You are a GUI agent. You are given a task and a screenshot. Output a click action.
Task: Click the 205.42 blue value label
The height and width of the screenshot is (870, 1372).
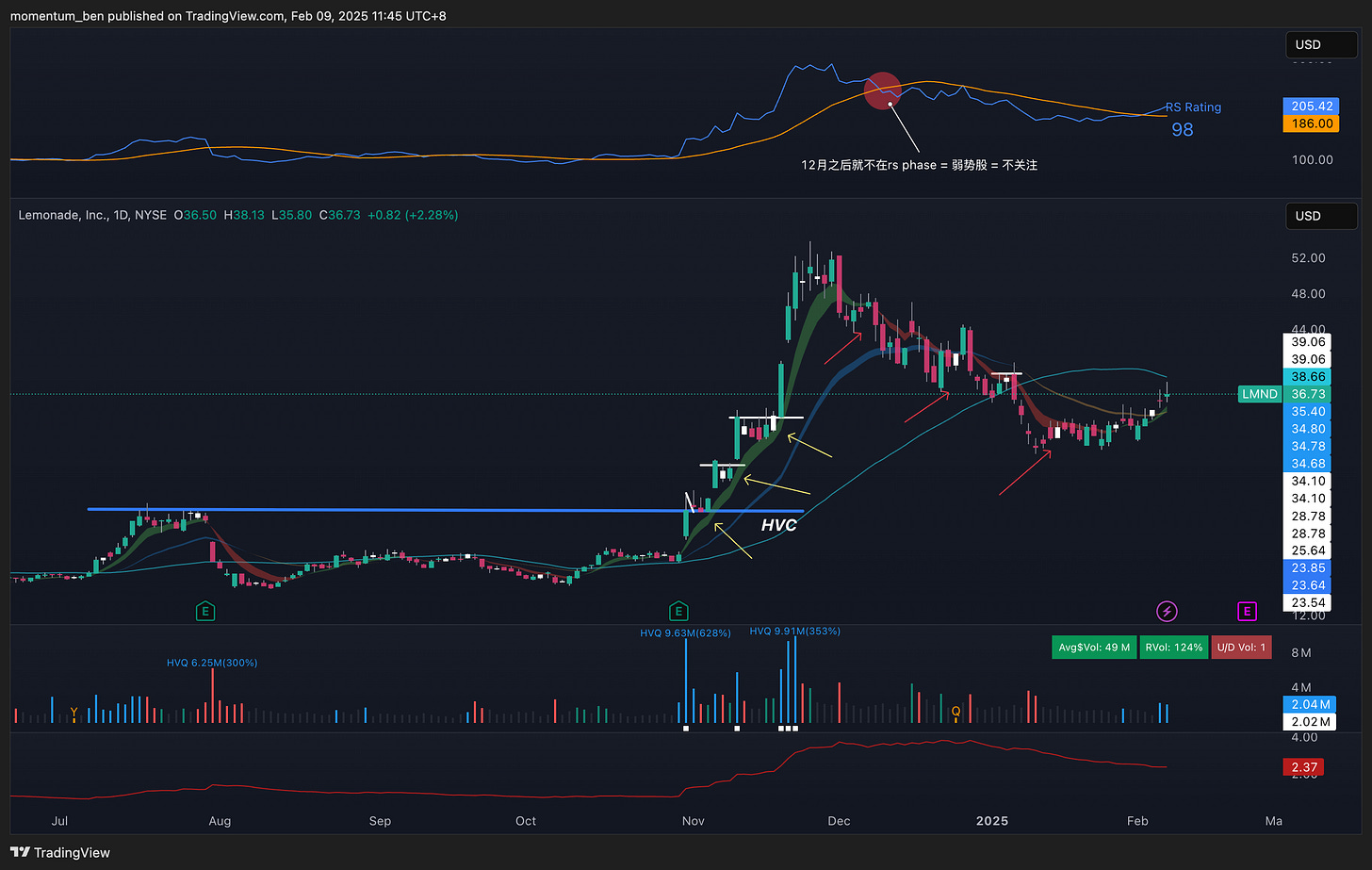(1311, 107)
